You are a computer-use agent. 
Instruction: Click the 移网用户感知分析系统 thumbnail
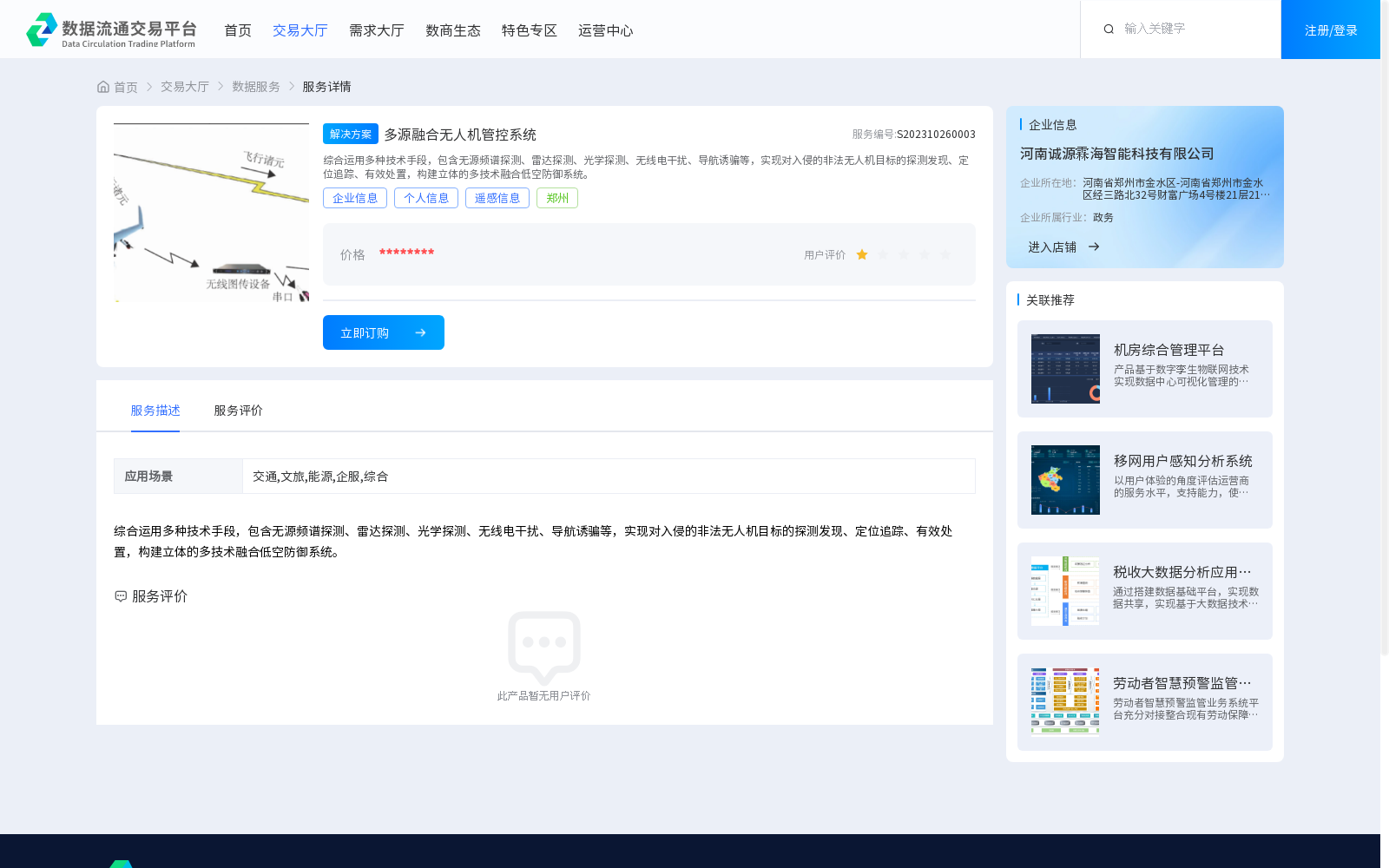coord(1065,480)
